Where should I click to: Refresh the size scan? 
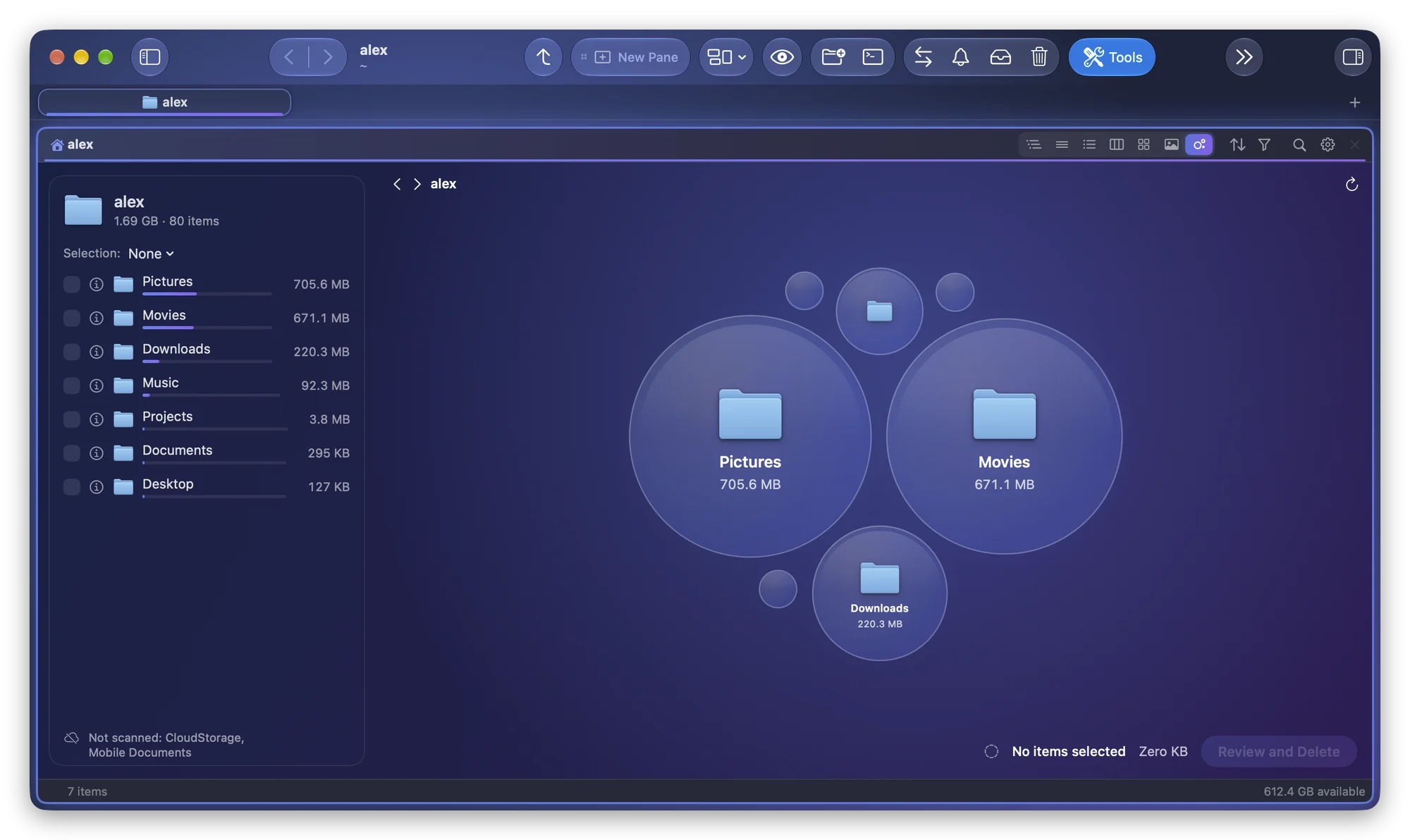pos(1351,184)
